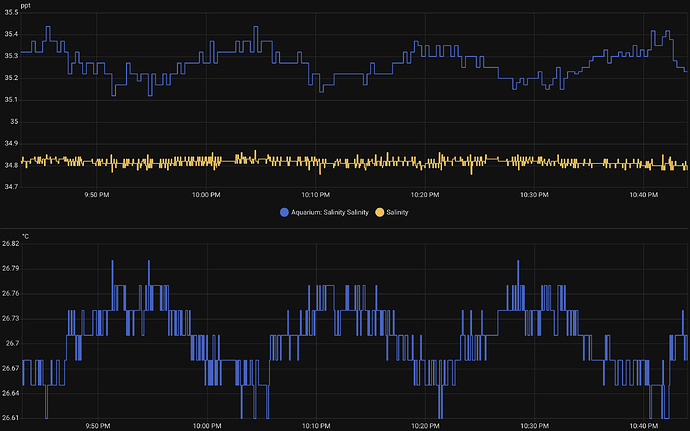
Task: Toggle the yellow 'Salinity' legend label
Action: [398, 212]
